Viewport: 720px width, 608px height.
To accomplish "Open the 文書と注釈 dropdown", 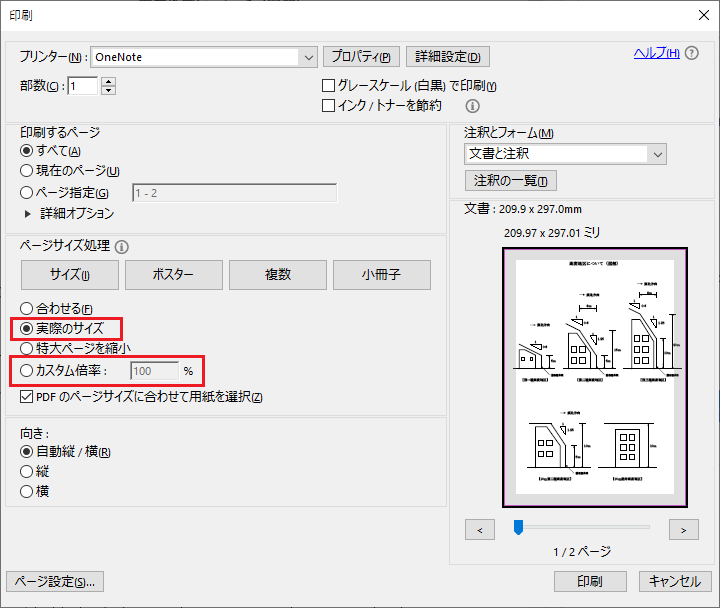I will [x=658, y=154].
